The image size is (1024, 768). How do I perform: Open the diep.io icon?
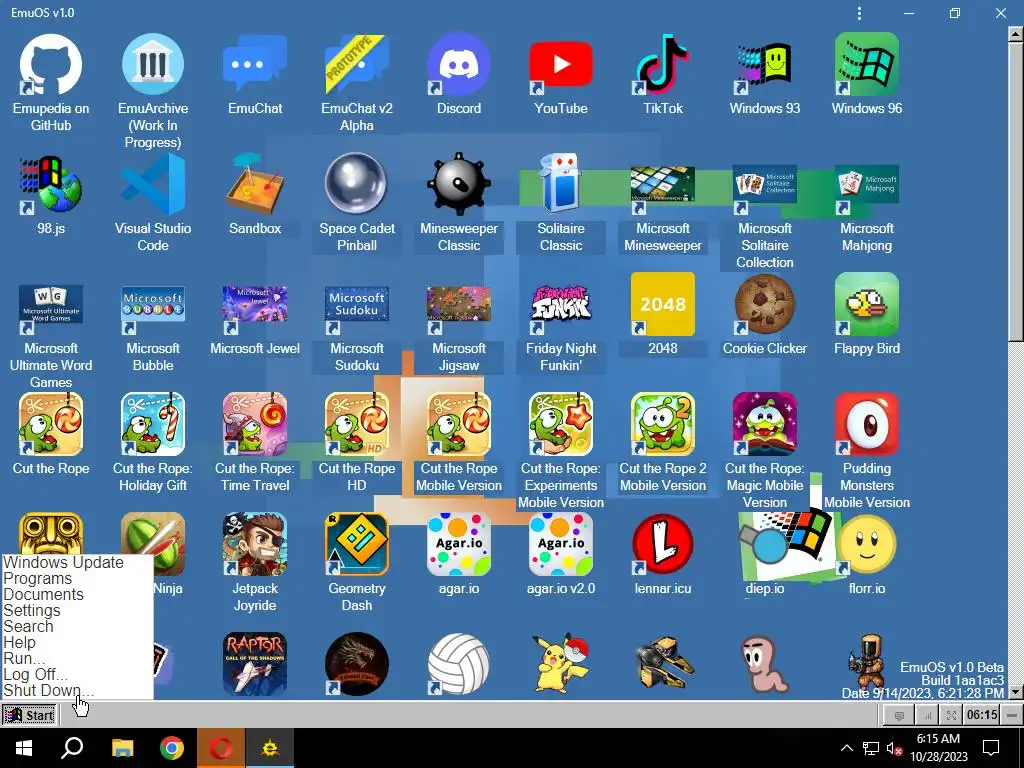tap(764, 545)
